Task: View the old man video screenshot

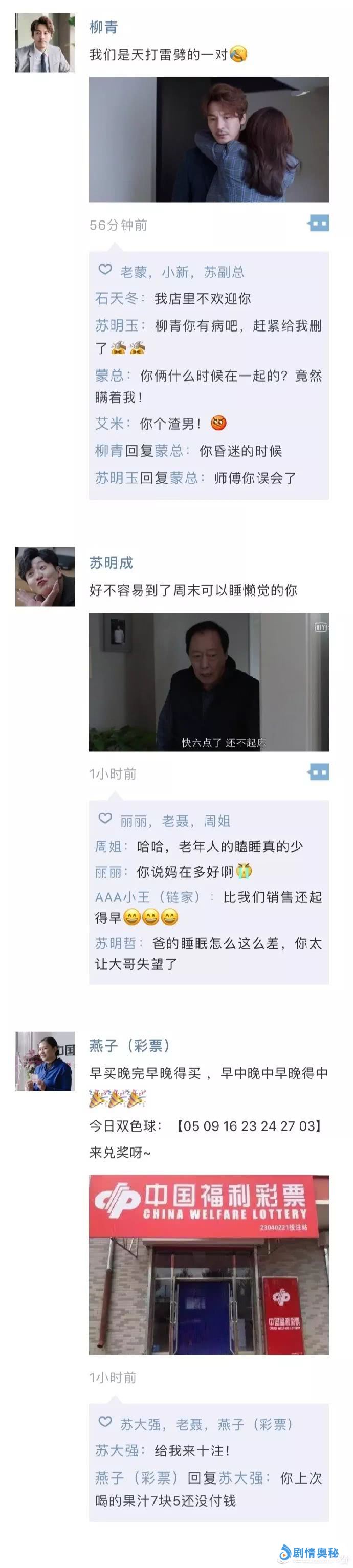Action: pos(209,682)
